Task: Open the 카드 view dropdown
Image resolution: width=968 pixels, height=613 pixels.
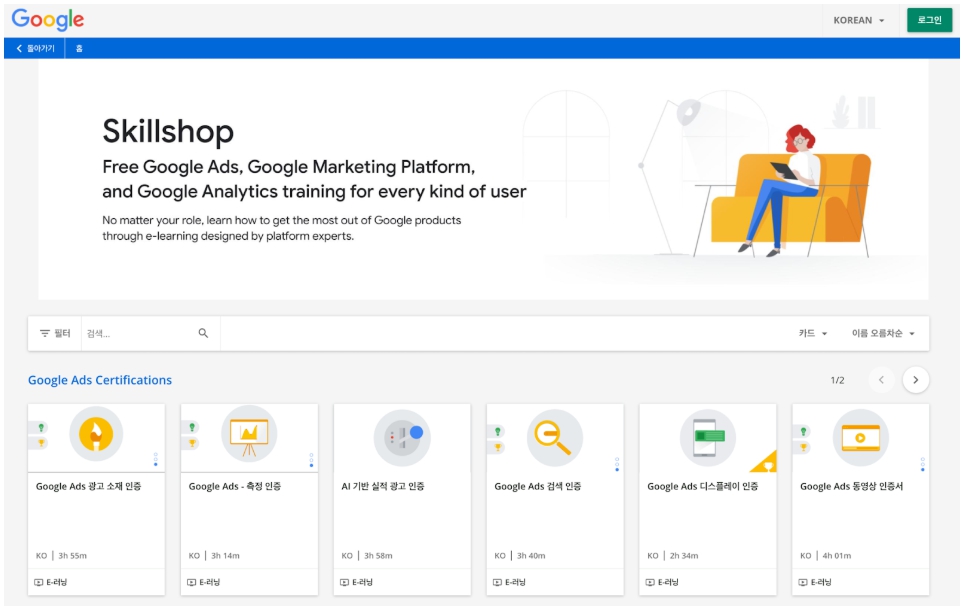Action: click(x=812, y=333)
